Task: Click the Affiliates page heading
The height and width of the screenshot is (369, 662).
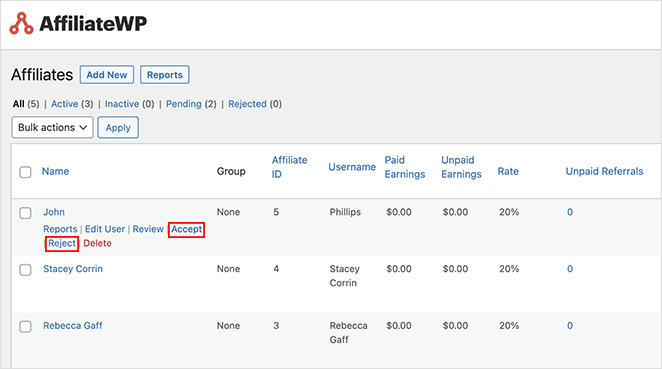Action: pyautogui.click(x=42, y=75)
